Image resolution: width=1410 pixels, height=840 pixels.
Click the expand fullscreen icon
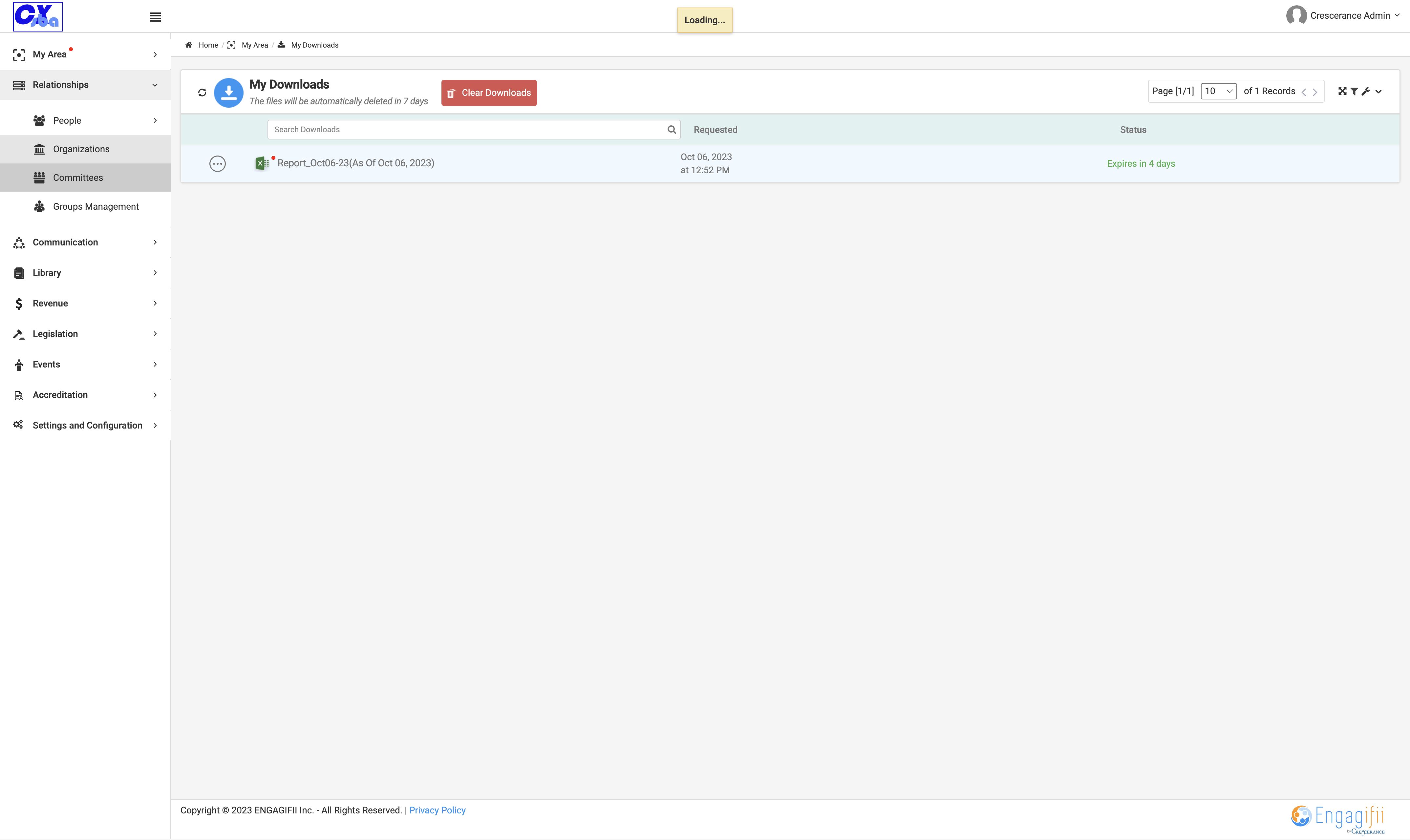click(x=1342, y=91)
